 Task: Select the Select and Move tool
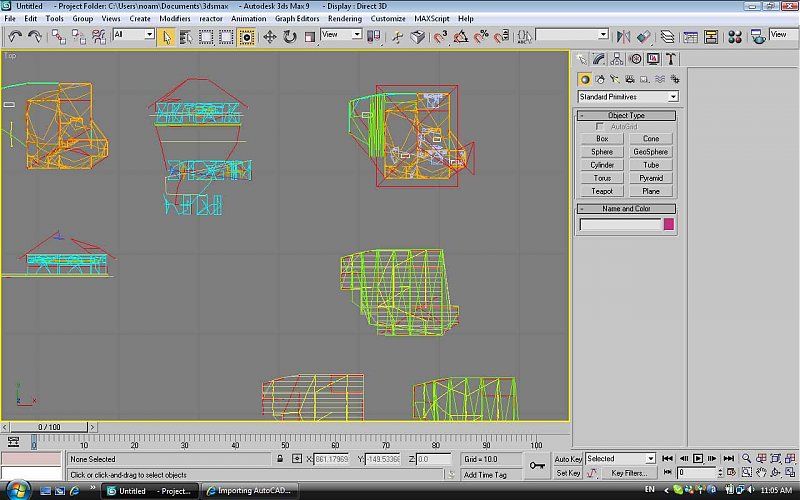269,36
